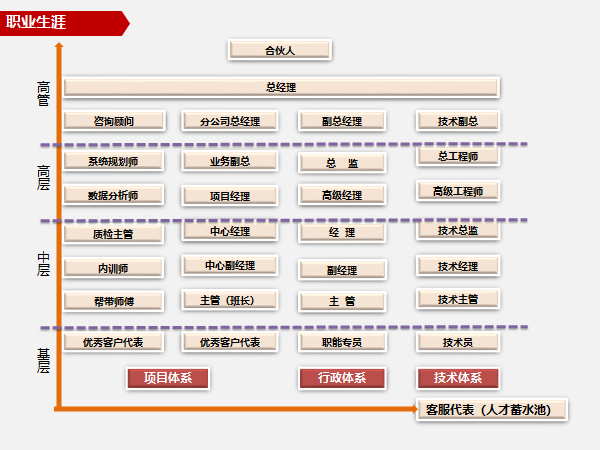Select the 分公司总经理 box
Image resolution: width=600 pixels, height=450 pixels.
230,121
